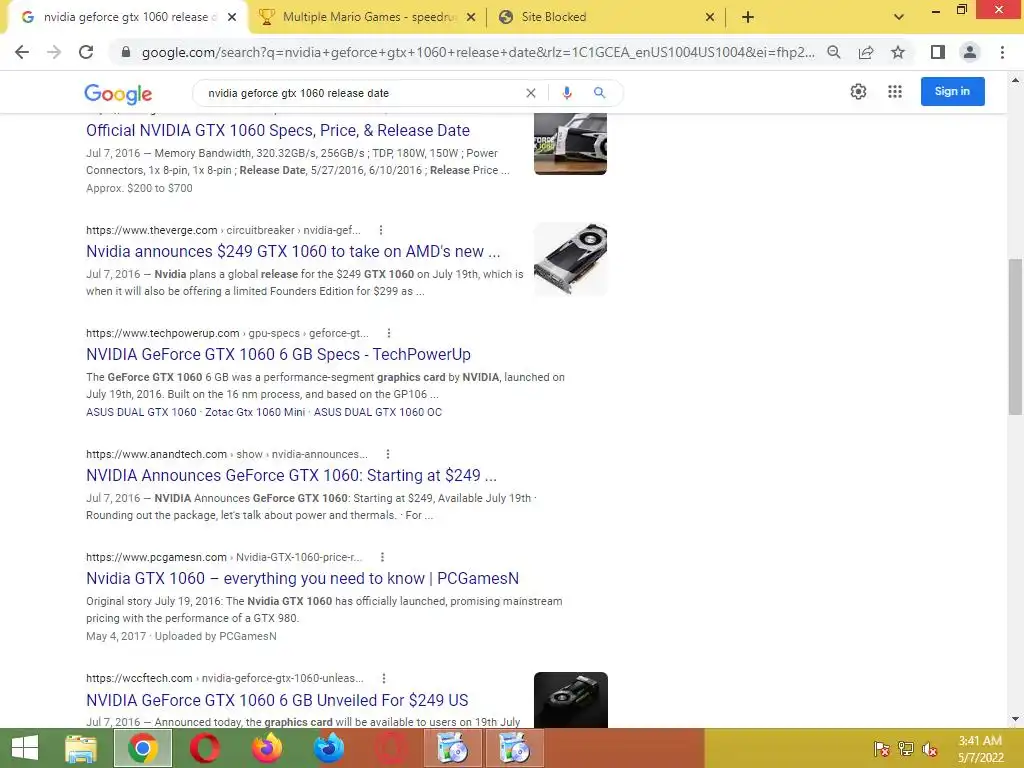Open a new browser tab

pyautogui.click(x=748, y=17)
